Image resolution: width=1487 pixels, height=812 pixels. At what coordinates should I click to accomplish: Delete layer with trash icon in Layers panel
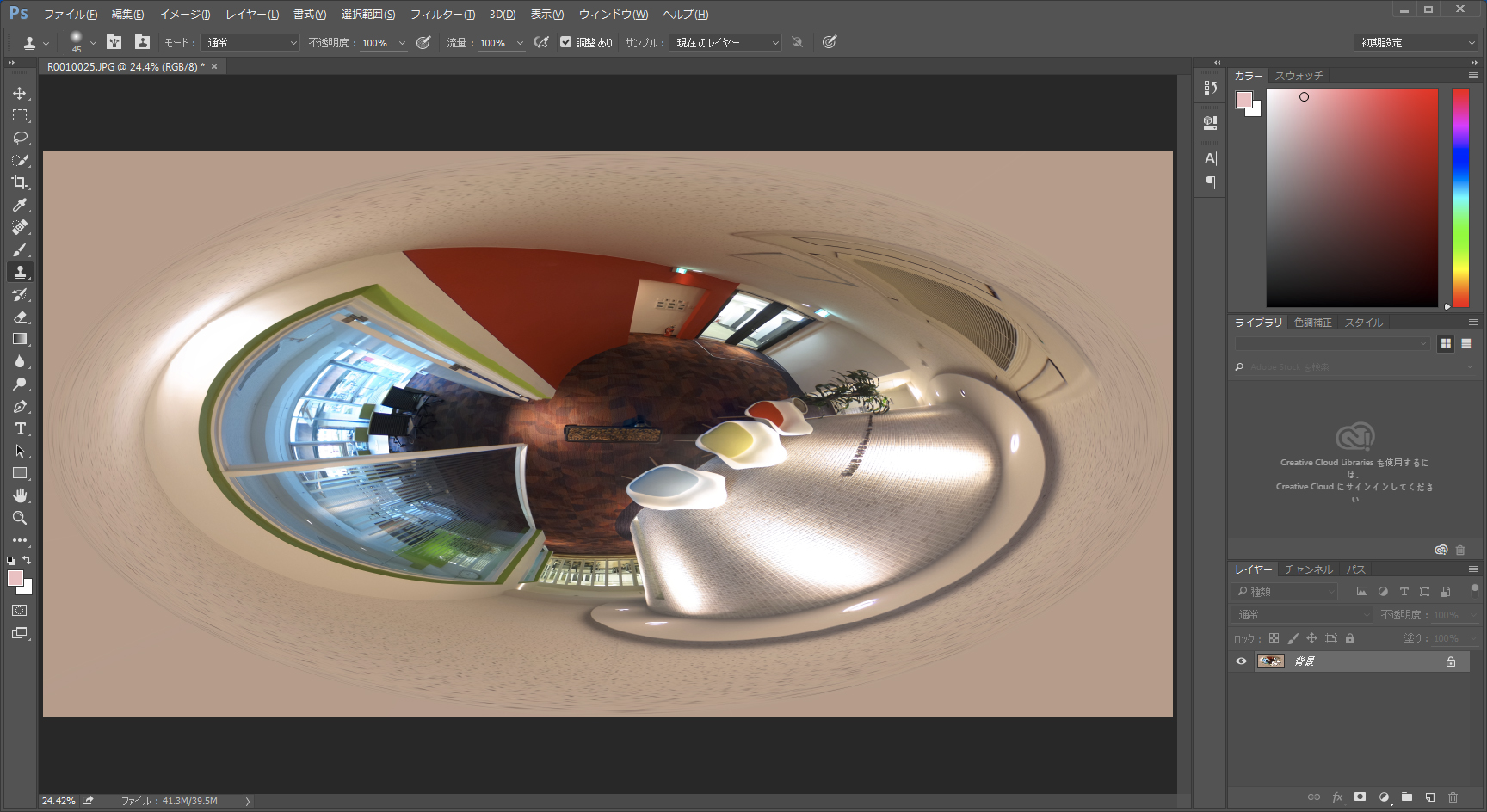tap(1453, 797)
